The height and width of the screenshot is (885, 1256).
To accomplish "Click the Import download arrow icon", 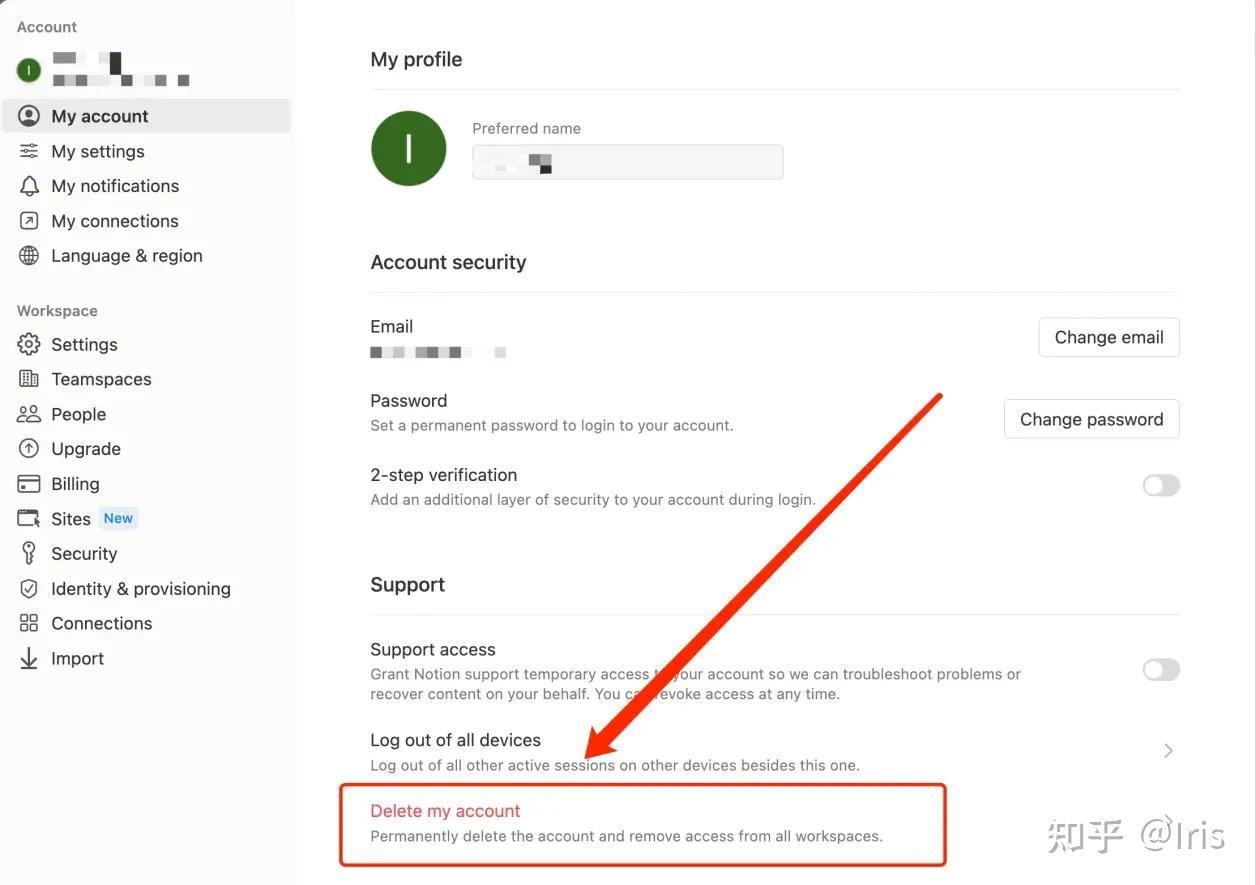I will click(x=29, y=658).
